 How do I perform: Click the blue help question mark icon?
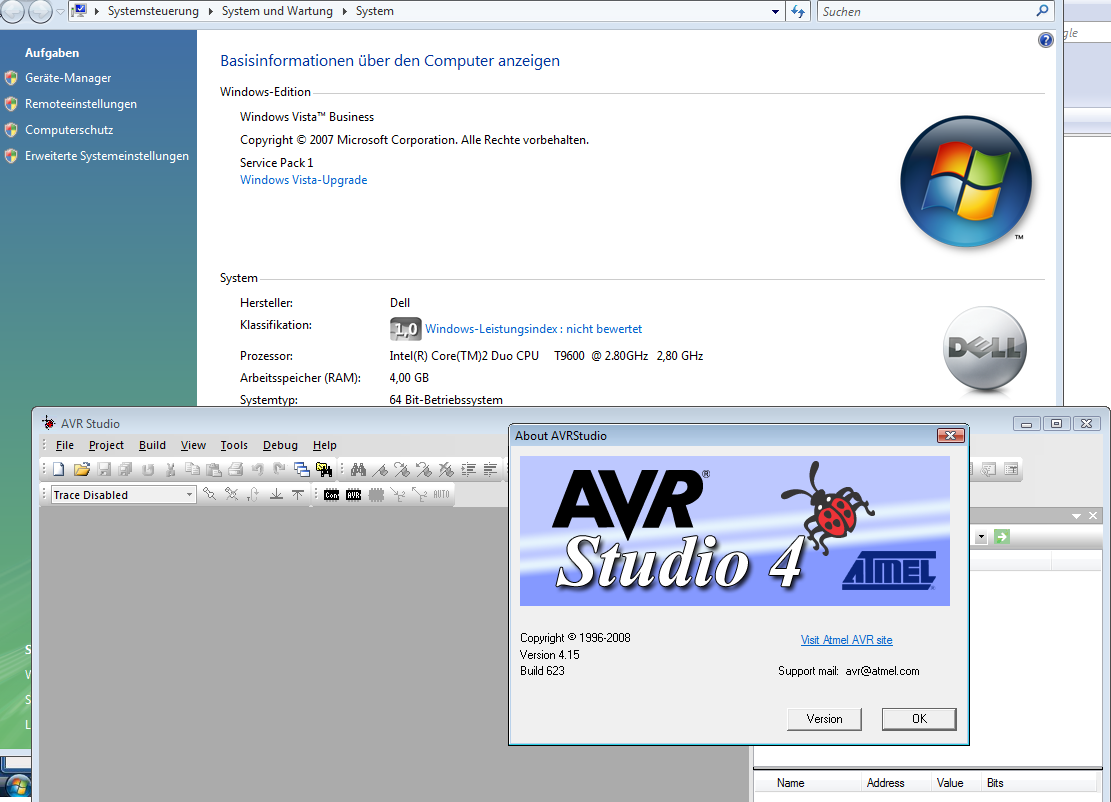tap(1046, 40)
